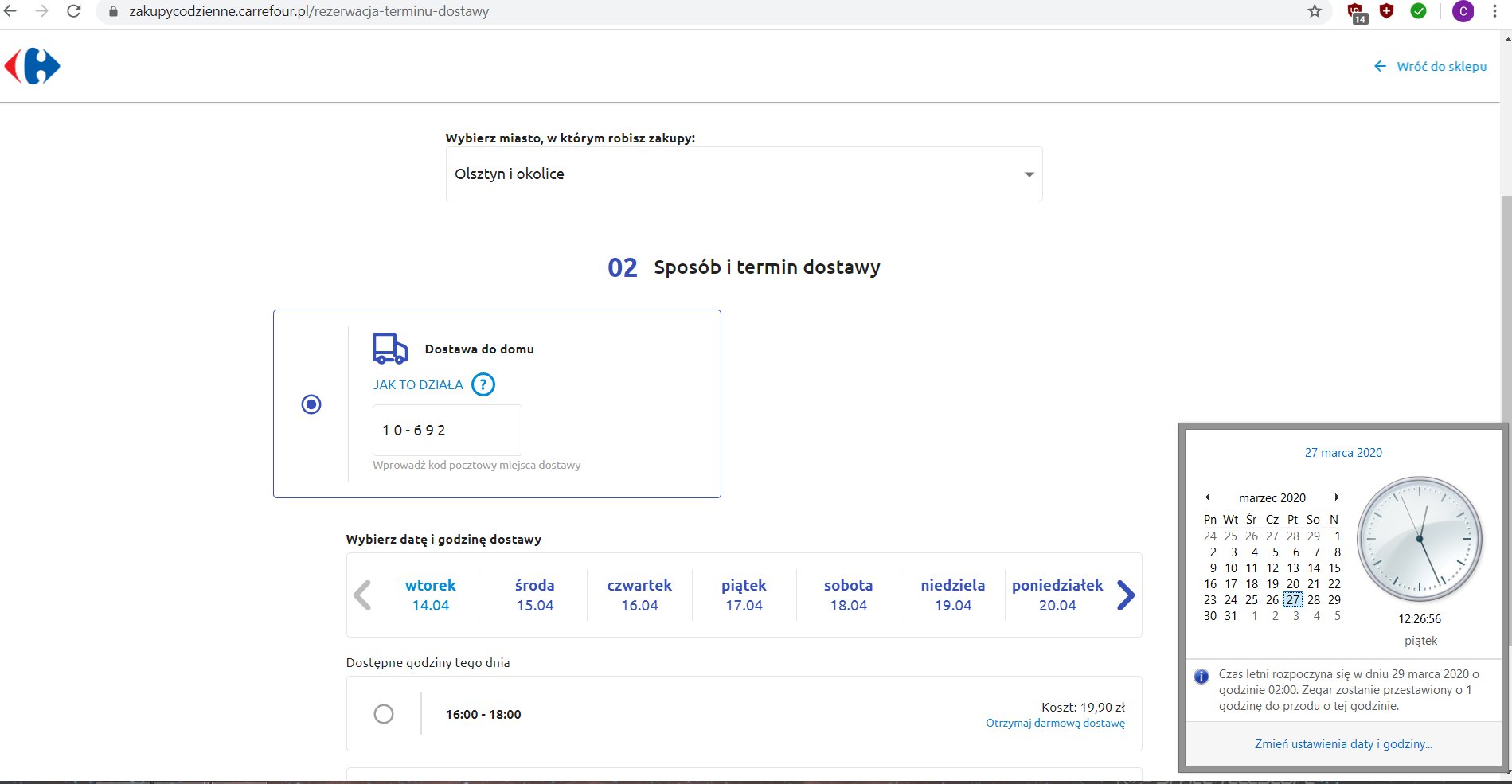The image size is (1512, 784).
Task: Go to next month in calendar popup
Action: pyautogui.click(x=1337, y=497)
